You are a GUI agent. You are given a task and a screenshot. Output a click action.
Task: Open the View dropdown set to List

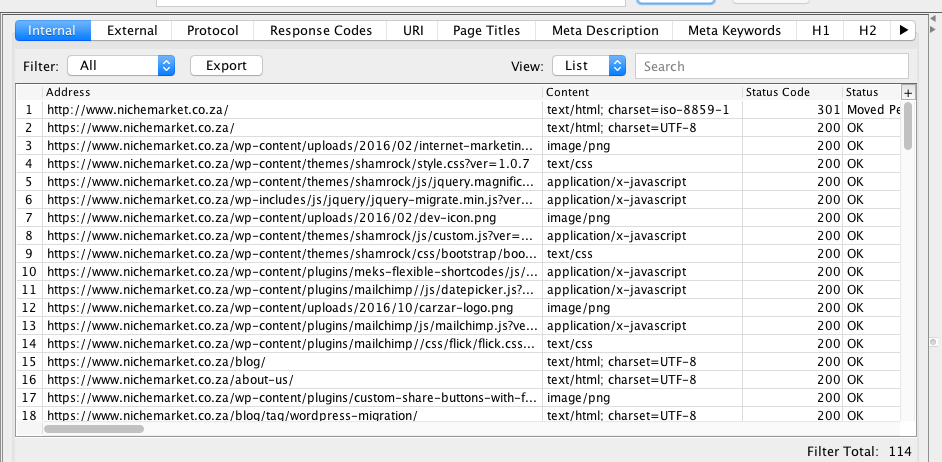pos(589,65)
